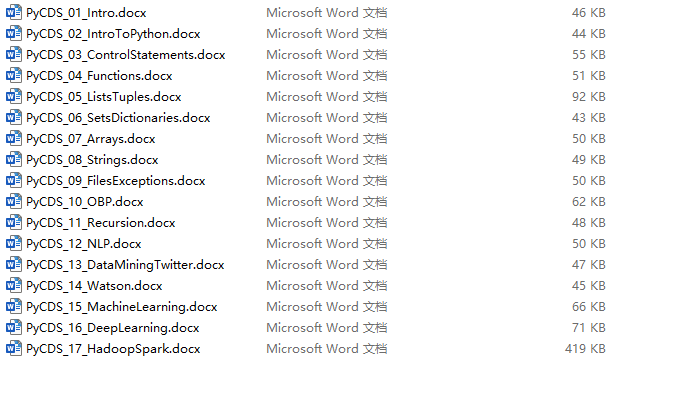Select file name PyCDS_16_DeepLearning.docx
Screen dimensions: 677x403
(113, 328)
